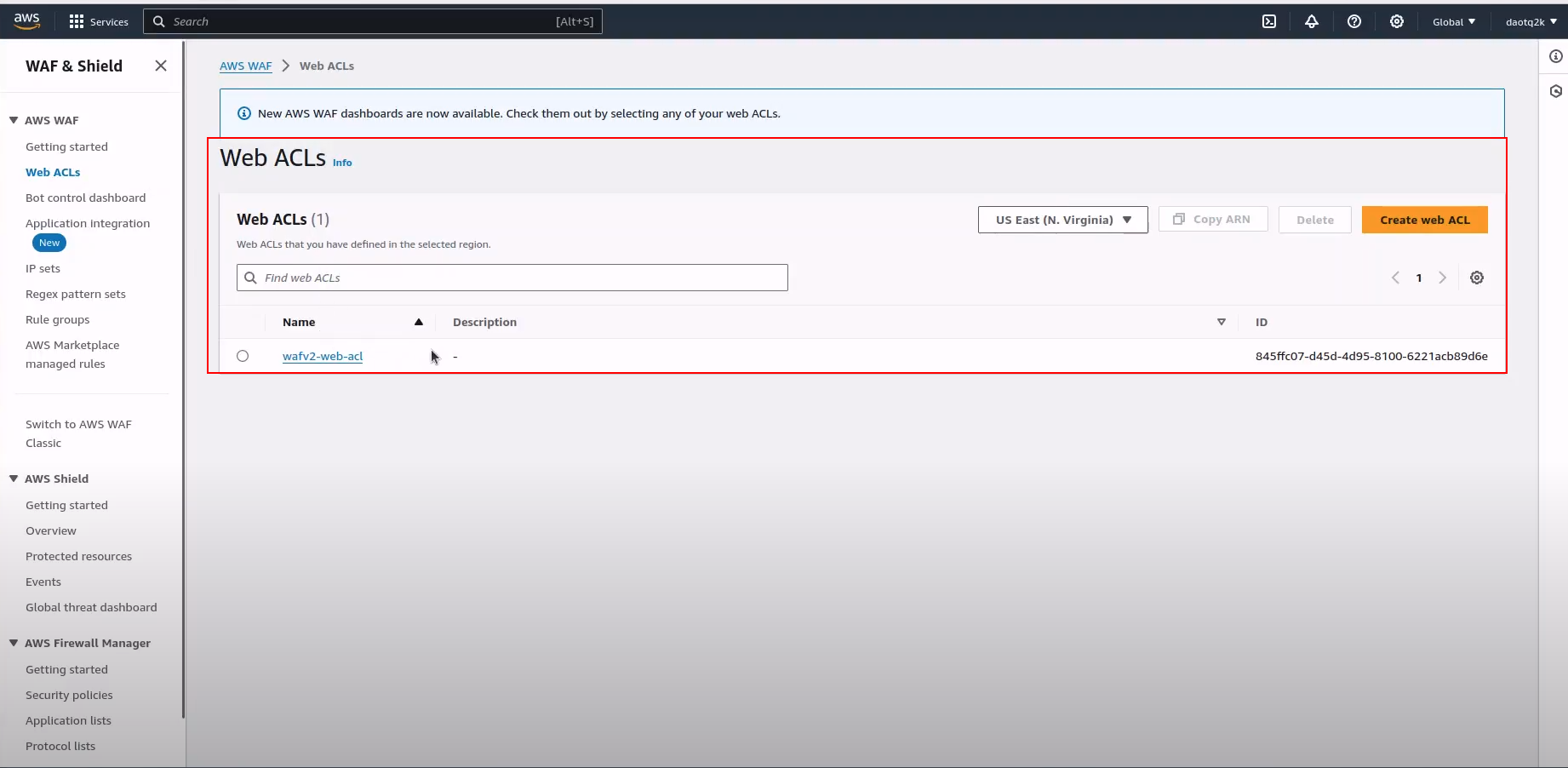
Task: Open the daotq2k account dropdown
Action: [x=1531, y=21]
